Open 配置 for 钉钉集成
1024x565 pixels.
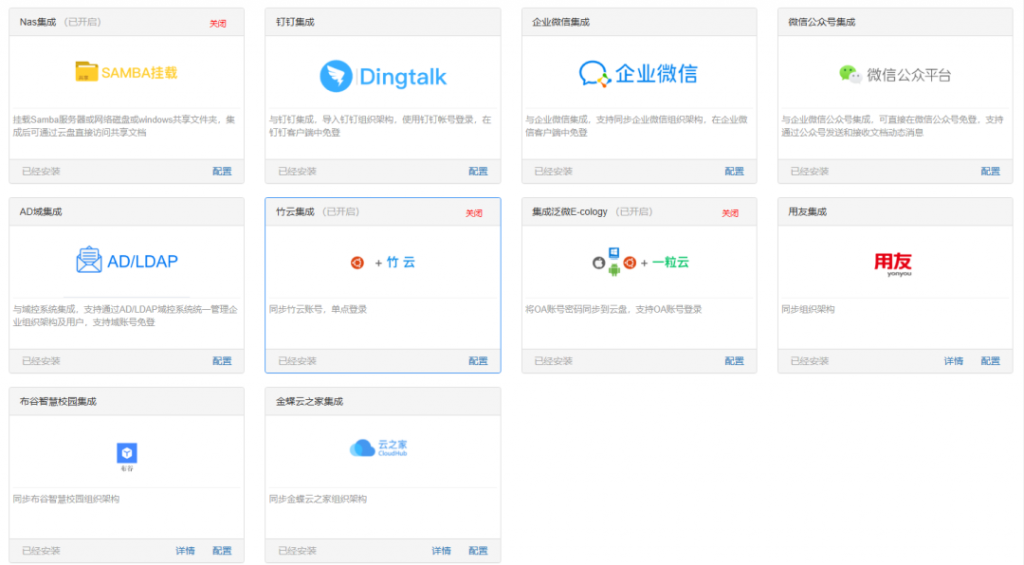tap(478, 171)
